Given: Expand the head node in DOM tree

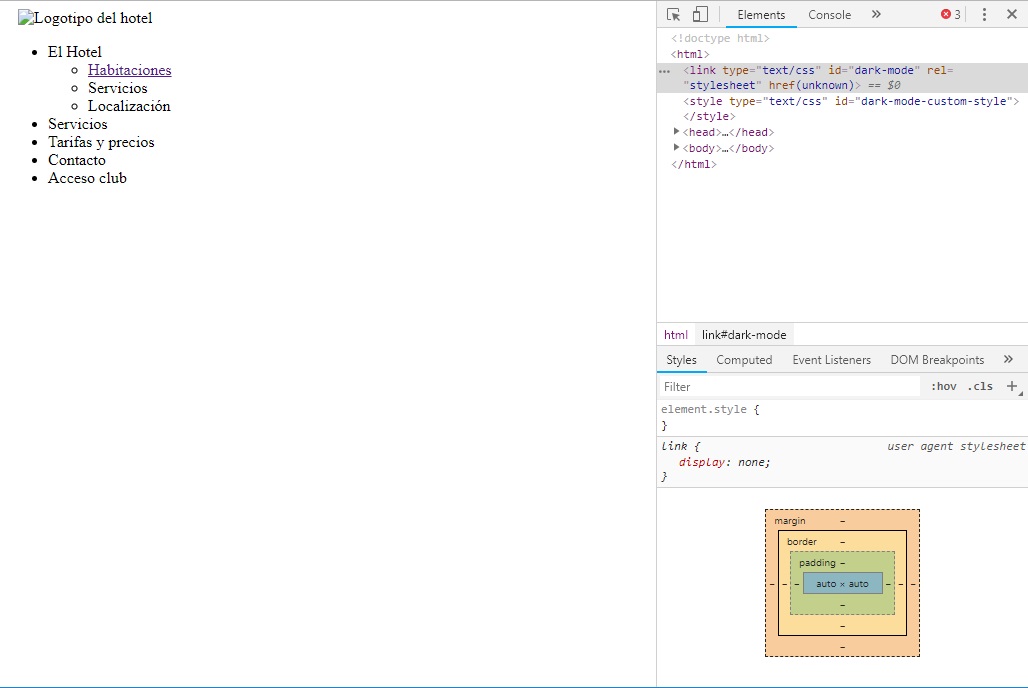Looking at the screenshot, I should pos(677,132).
